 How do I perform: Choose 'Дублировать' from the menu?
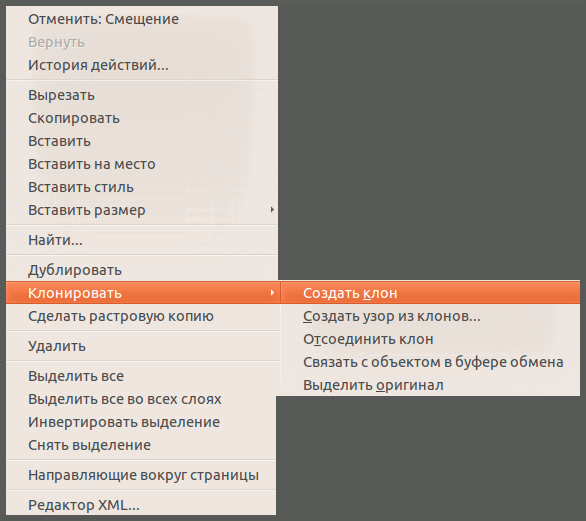point(142,270)
